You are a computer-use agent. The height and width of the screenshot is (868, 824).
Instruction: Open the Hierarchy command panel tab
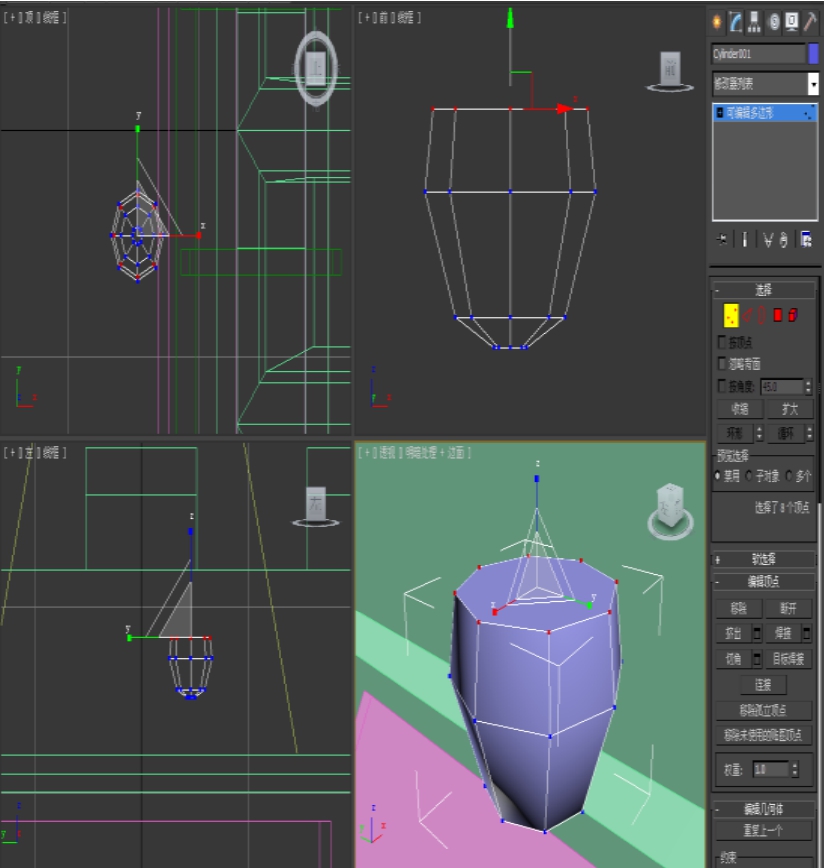(x=754, y=22)
